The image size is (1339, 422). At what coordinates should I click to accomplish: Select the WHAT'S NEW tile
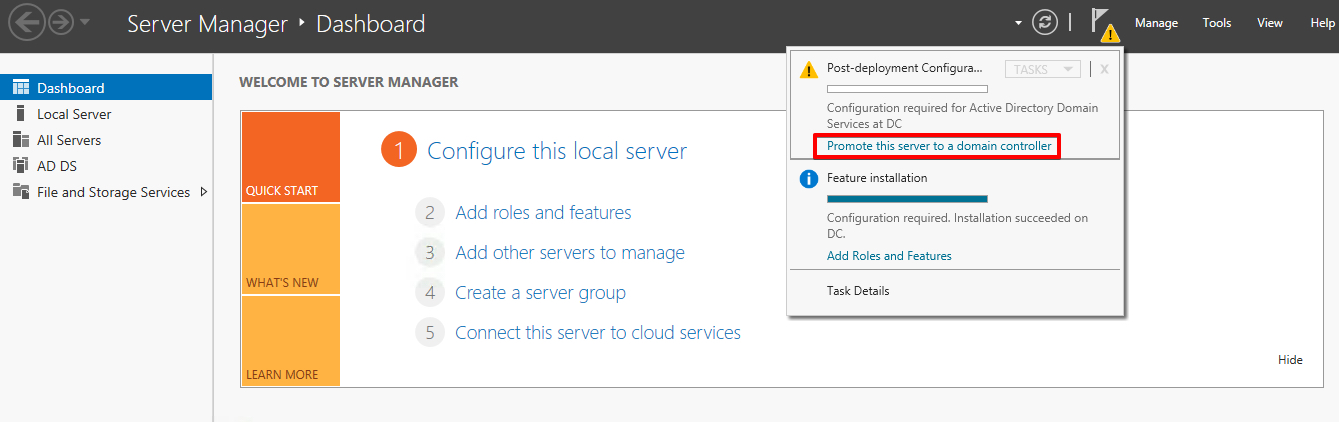290,249
